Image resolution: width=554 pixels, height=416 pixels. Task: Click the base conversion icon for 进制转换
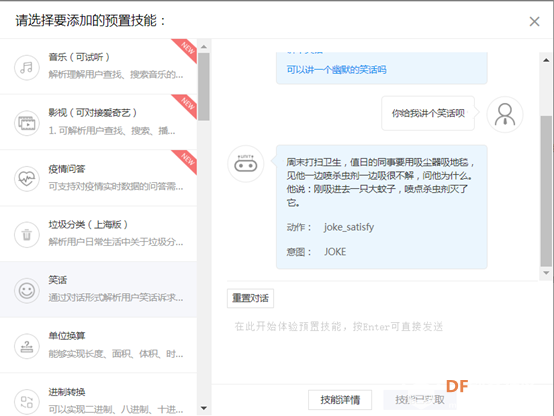[x=27, y=402]
